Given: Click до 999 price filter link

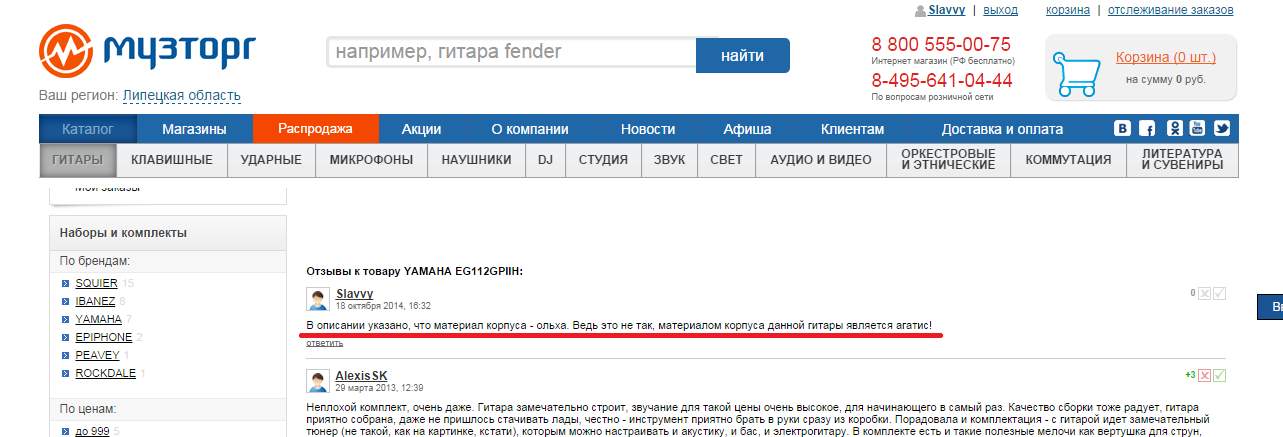Looking at the screenshot, I should tap(92, 431).
